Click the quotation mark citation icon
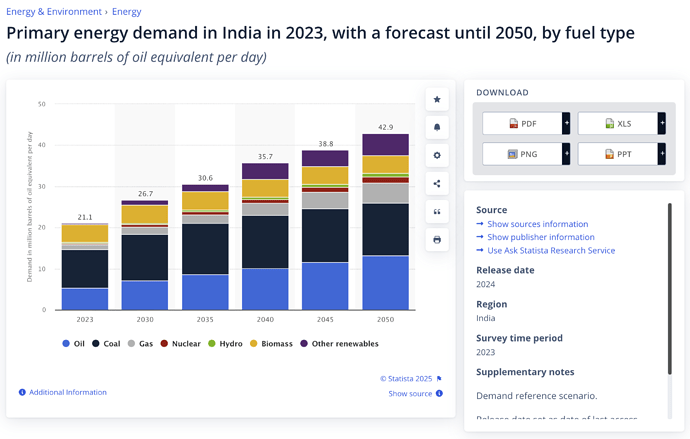This screenshot has height=439, width=690. [437, 212]
